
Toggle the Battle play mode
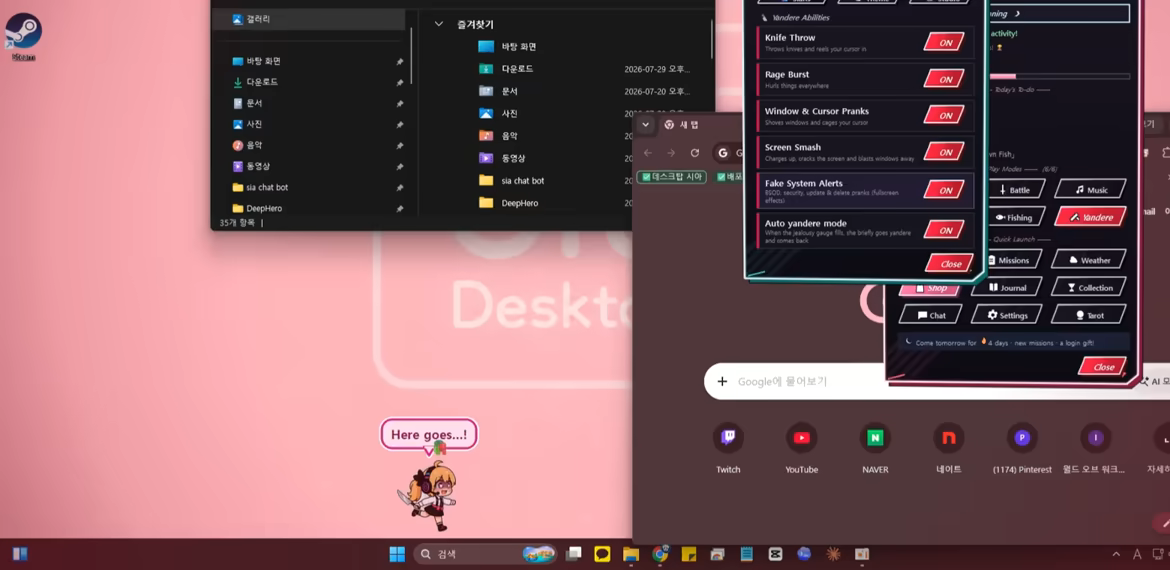click(x=1016, y=190)
